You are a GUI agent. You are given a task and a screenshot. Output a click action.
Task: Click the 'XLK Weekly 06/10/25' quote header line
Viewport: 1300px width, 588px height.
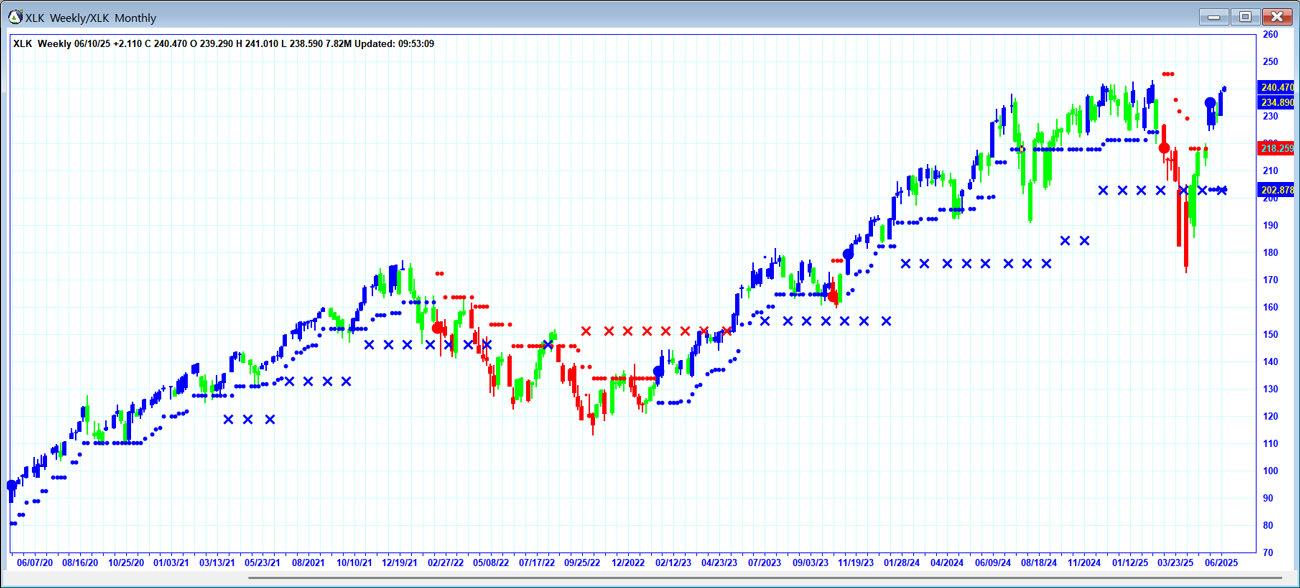[x=224, y=43]
